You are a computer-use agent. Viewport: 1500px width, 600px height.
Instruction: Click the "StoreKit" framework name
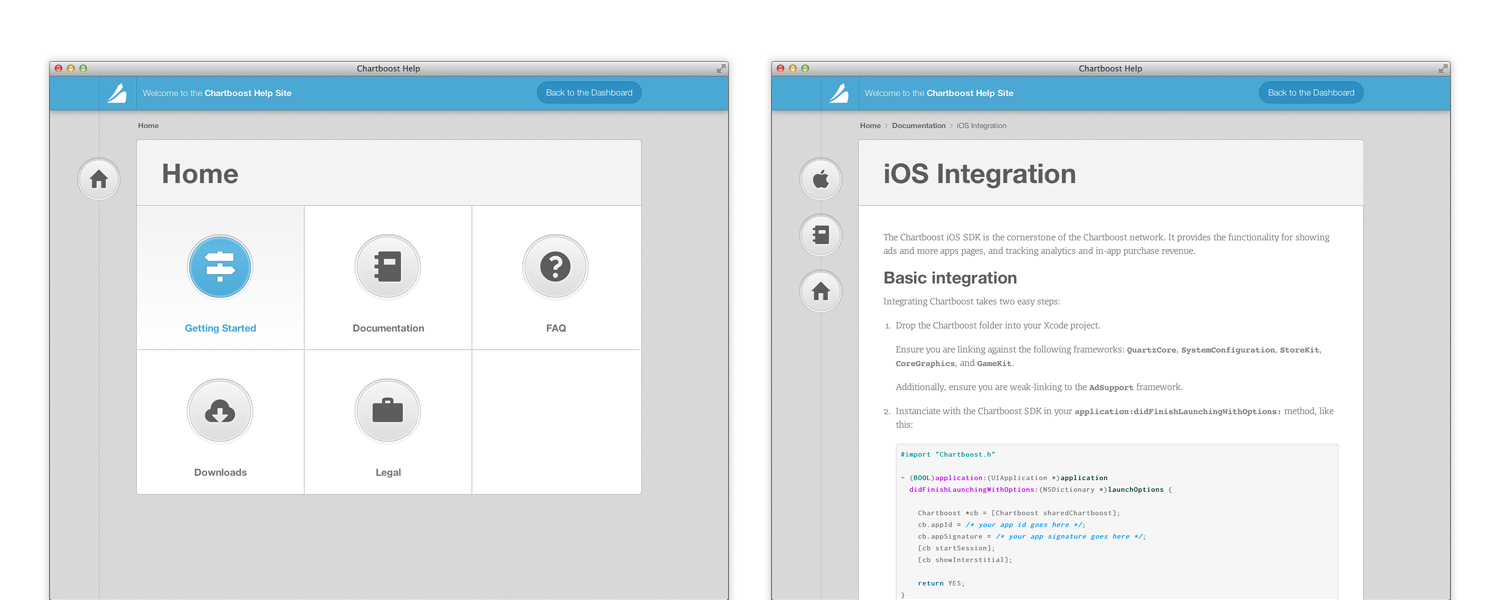pyautogui.click(x=1300, y=350)
